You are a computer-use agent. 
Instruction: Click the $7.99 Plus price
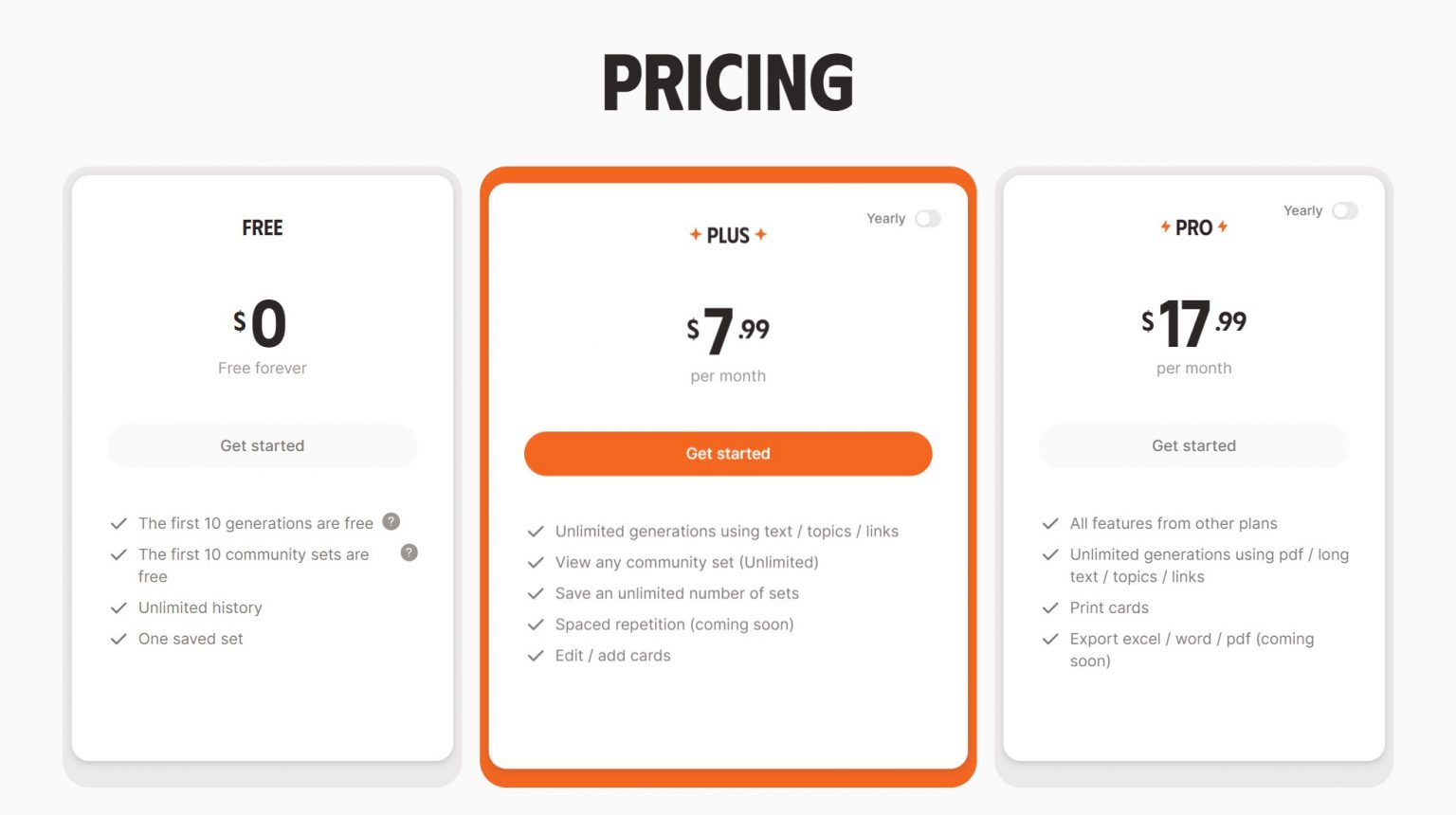pyautogui.click(x=728, y=331)
